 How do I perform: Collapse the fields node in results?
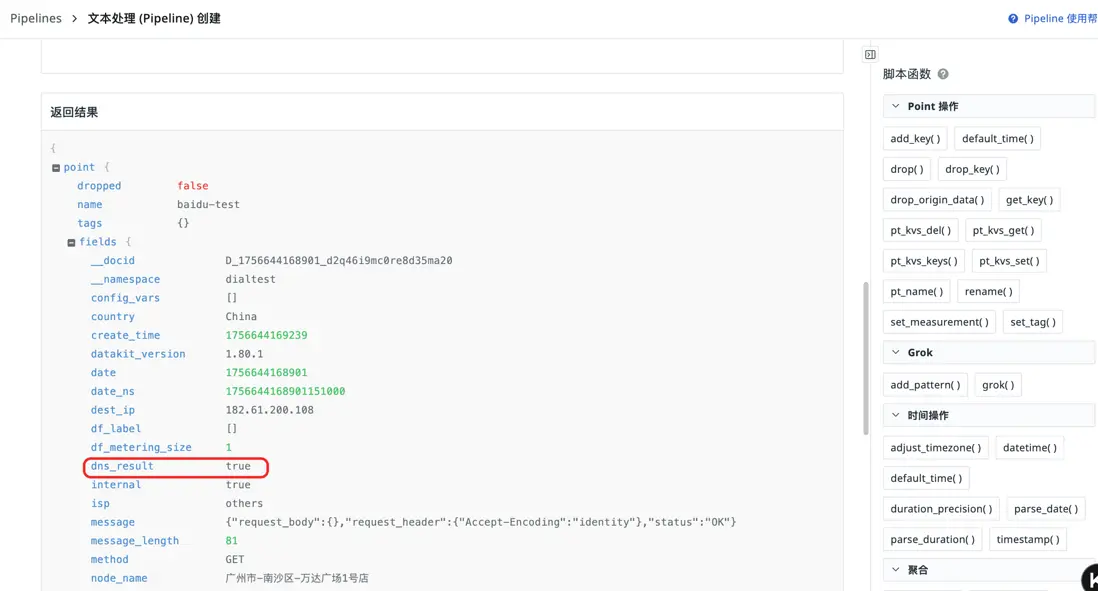click(x=71, y=242)
